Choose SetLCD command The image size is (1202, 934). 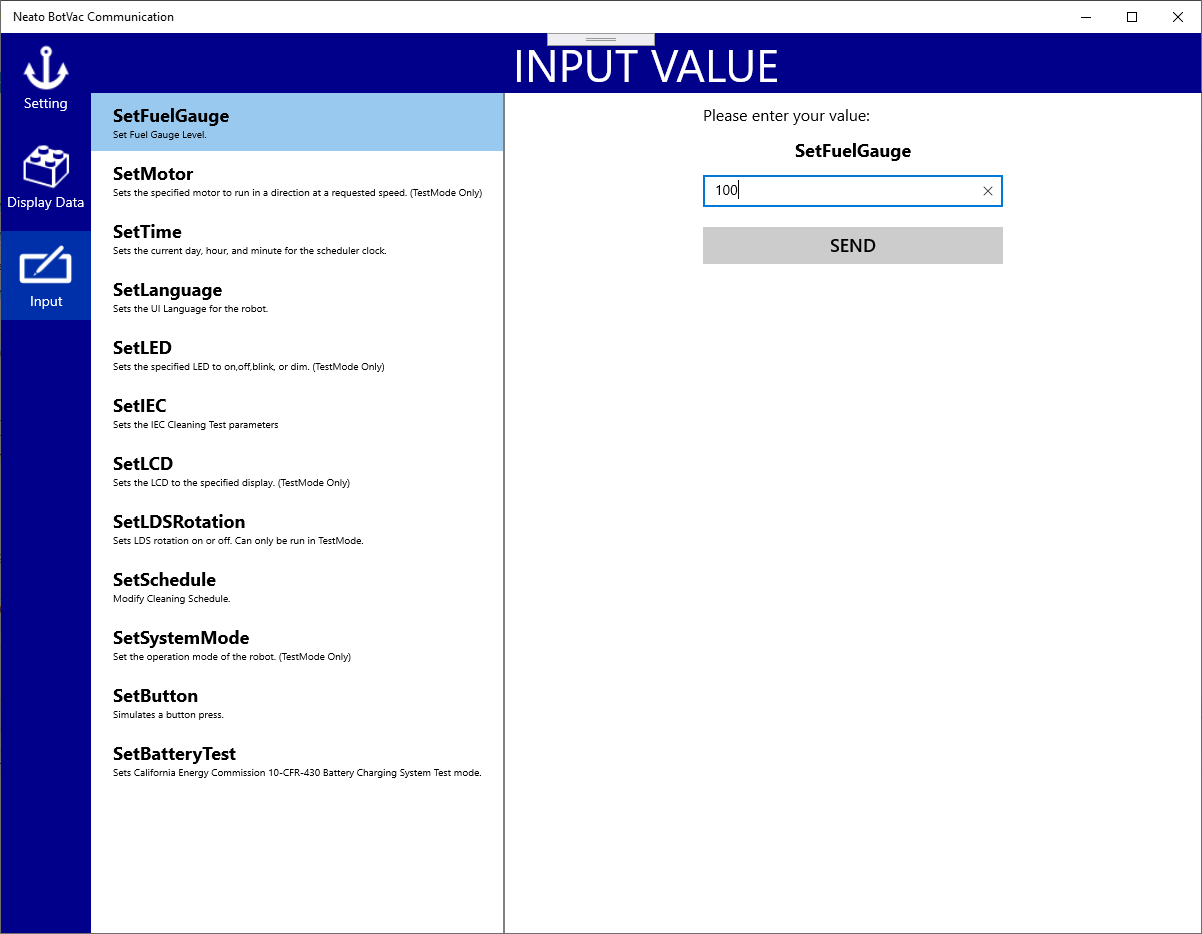tap(297, 471)
